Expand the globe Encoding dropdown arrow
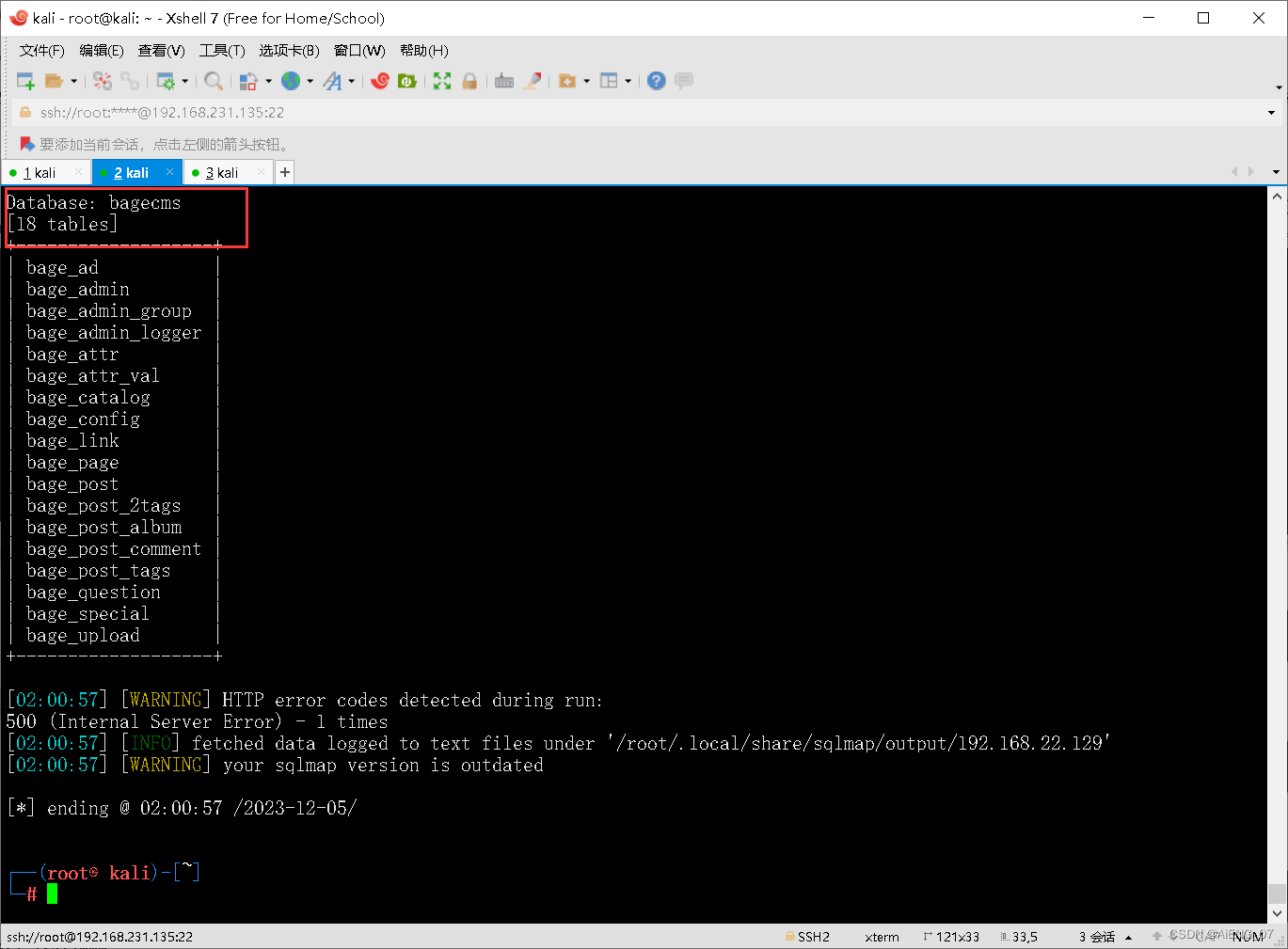The height and width of the screenshot is (949, 1288). tap(310, 81)
